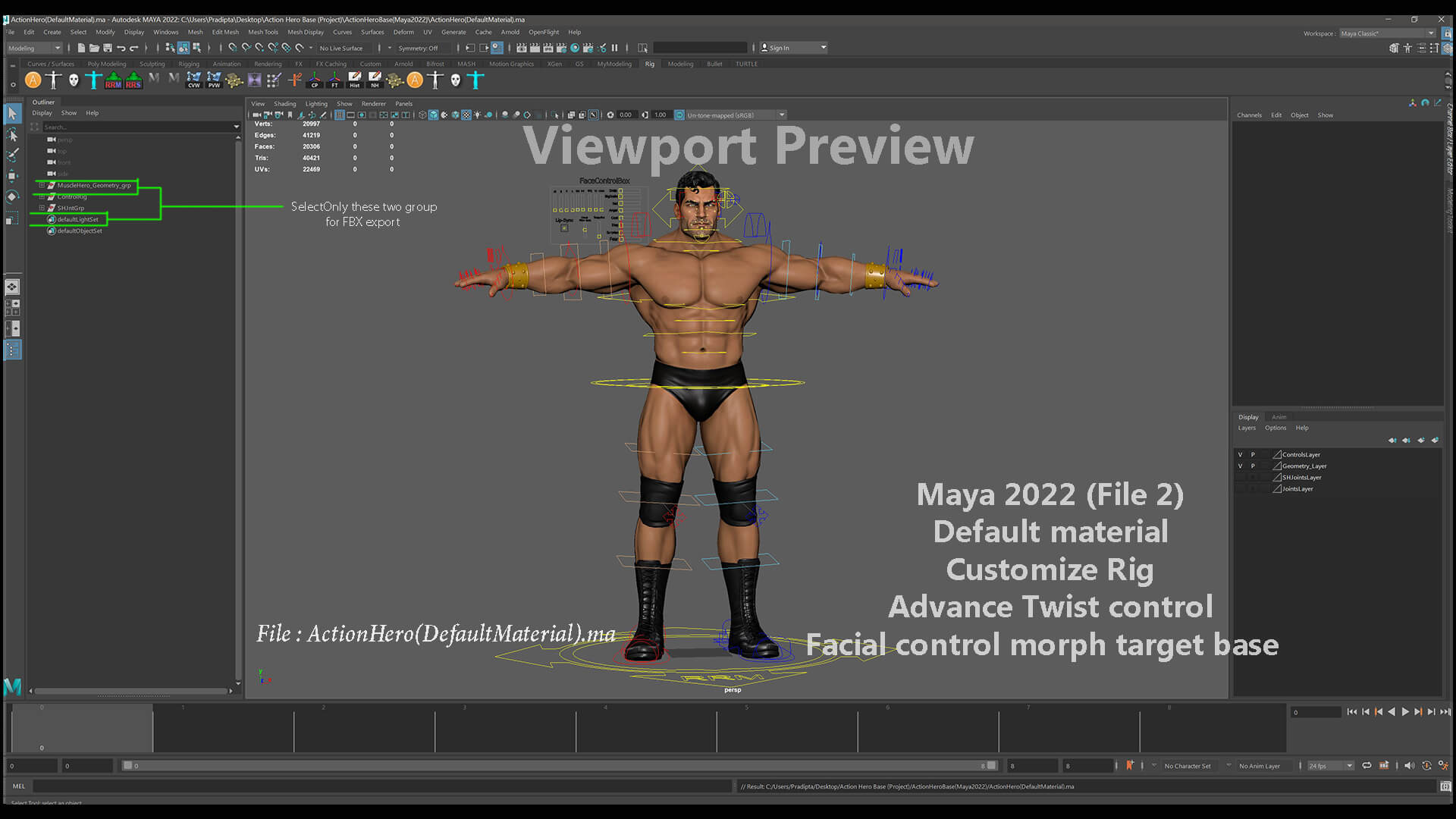Click the RRM shelf icon
This screenshot has width=1456, height=819.
click(x=114, y=80)
